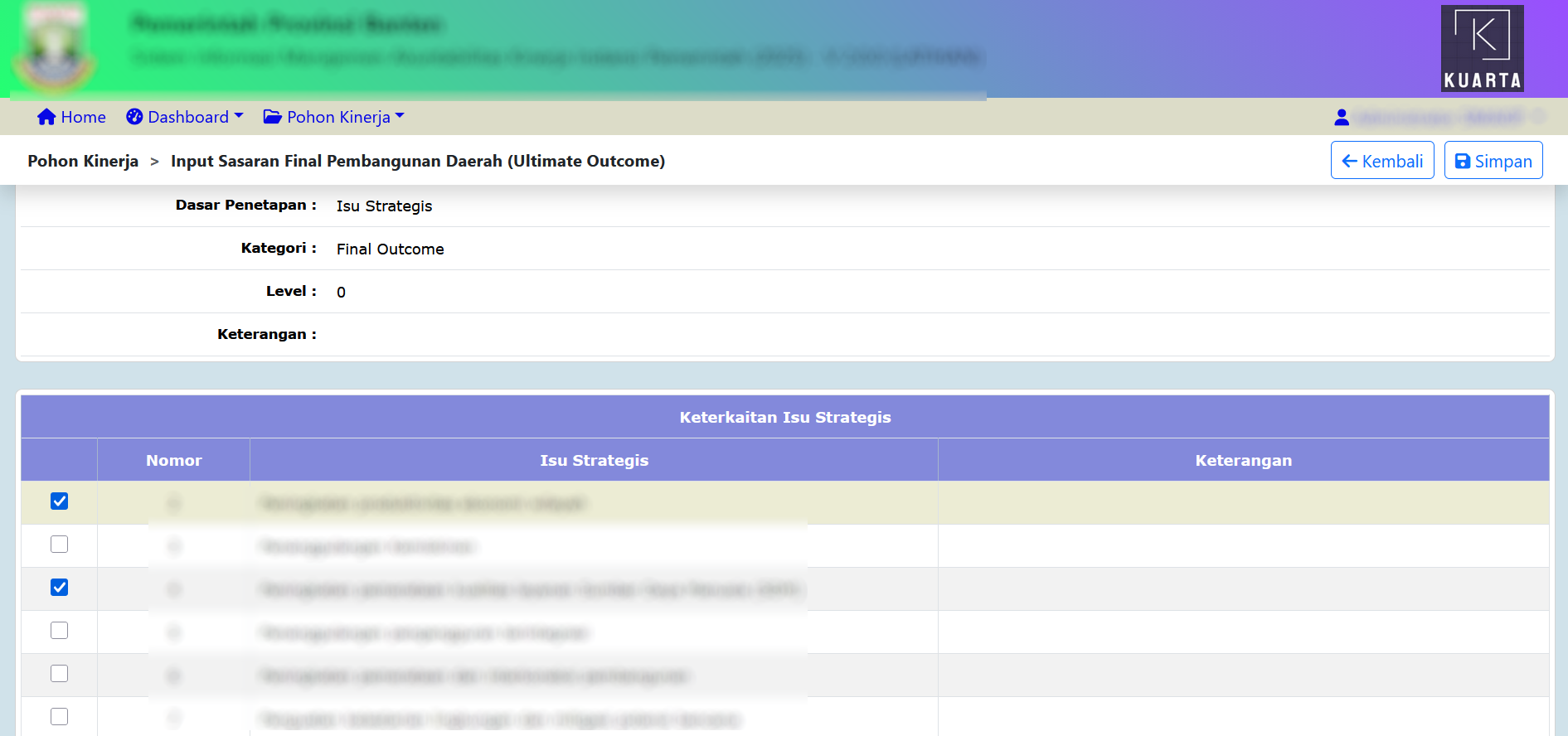Click the Pohon Kinerja breadcrumb text
Viewport: 1568px width, 736px height.
(x=83, y=161)
